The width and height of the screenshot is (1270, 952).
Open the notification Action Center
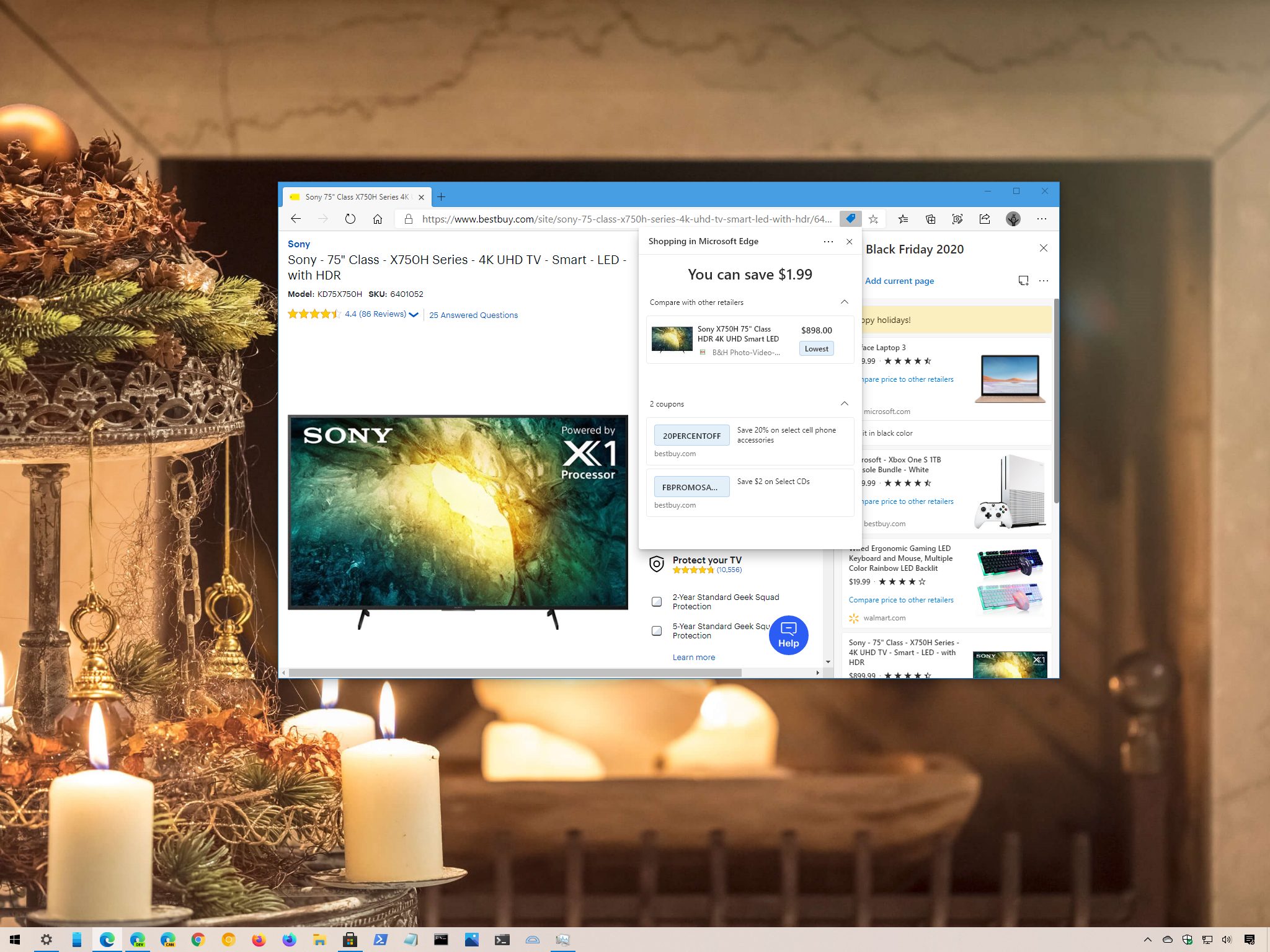tap(1250, 940)
